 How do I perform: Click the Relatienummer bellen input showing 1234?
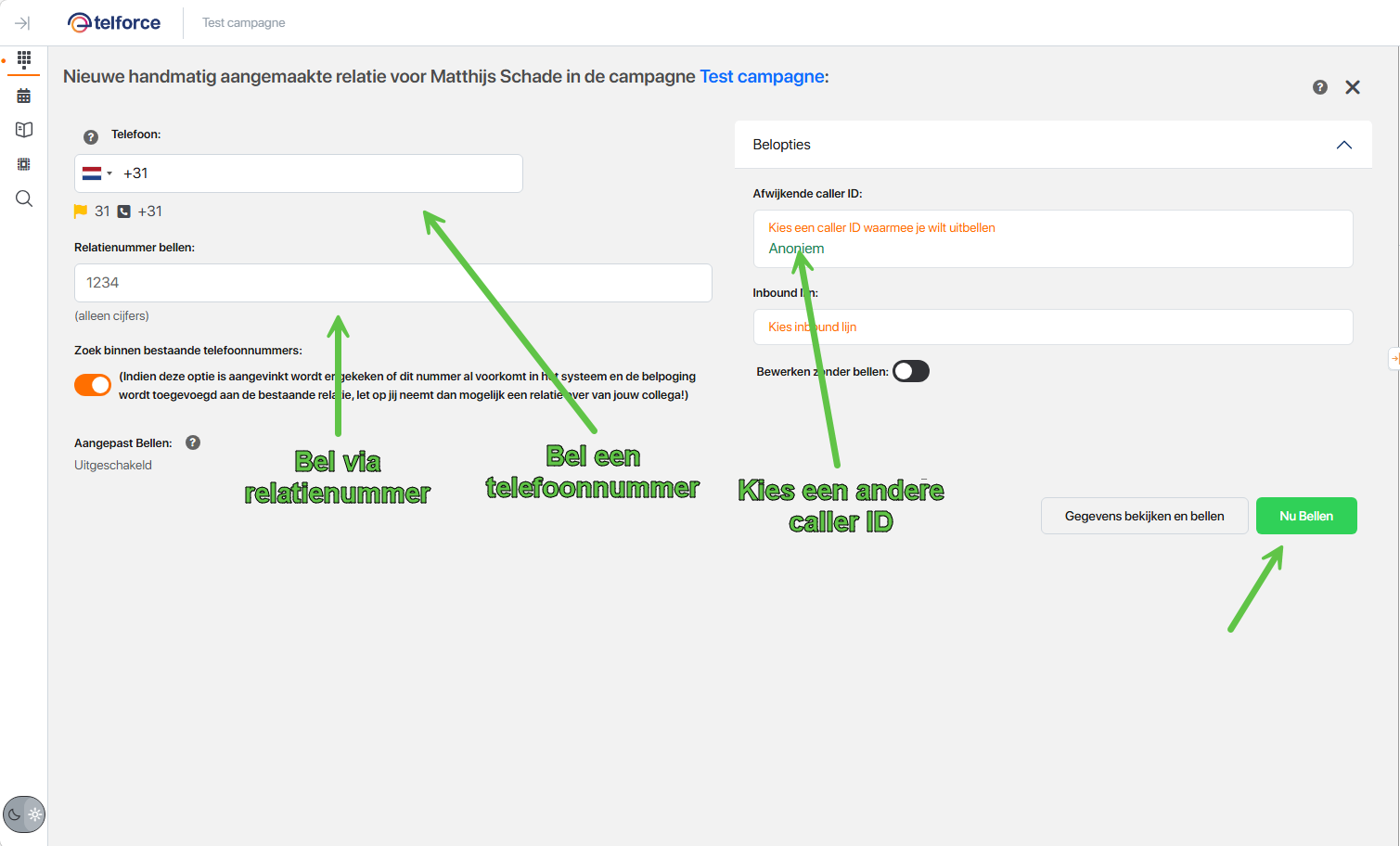pos(392,283)
